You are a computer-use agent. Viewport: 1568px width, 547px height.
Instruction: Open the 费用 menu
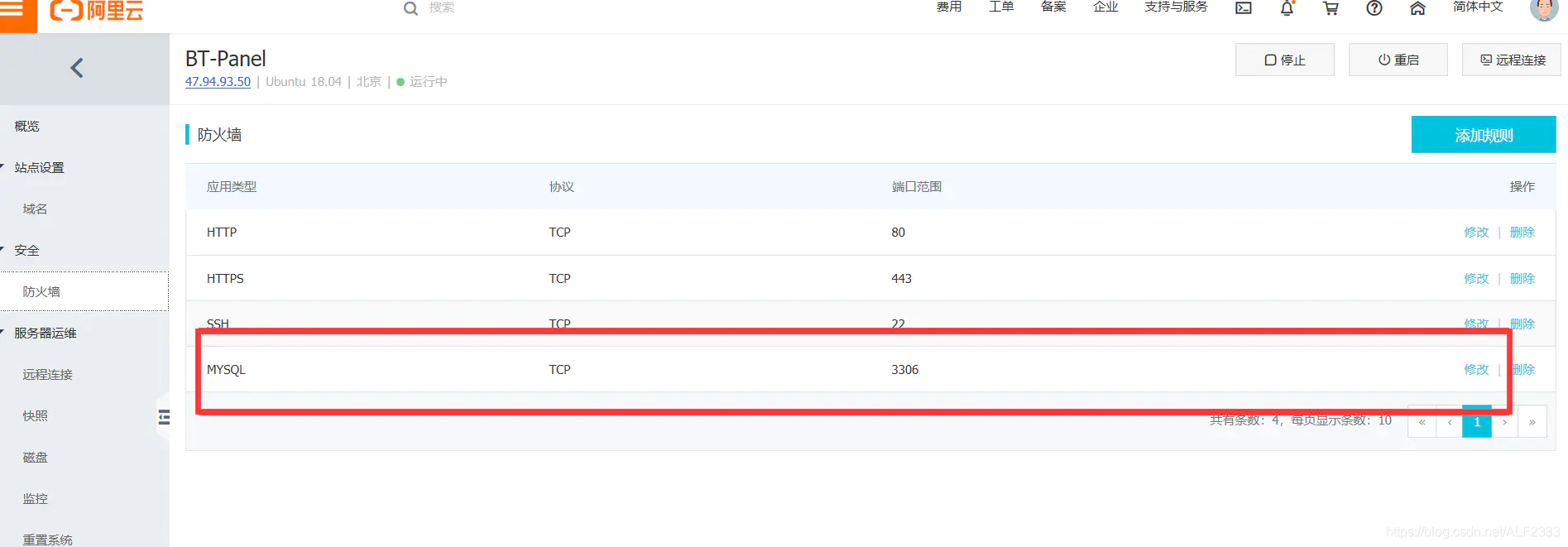(x=949, y=7)
